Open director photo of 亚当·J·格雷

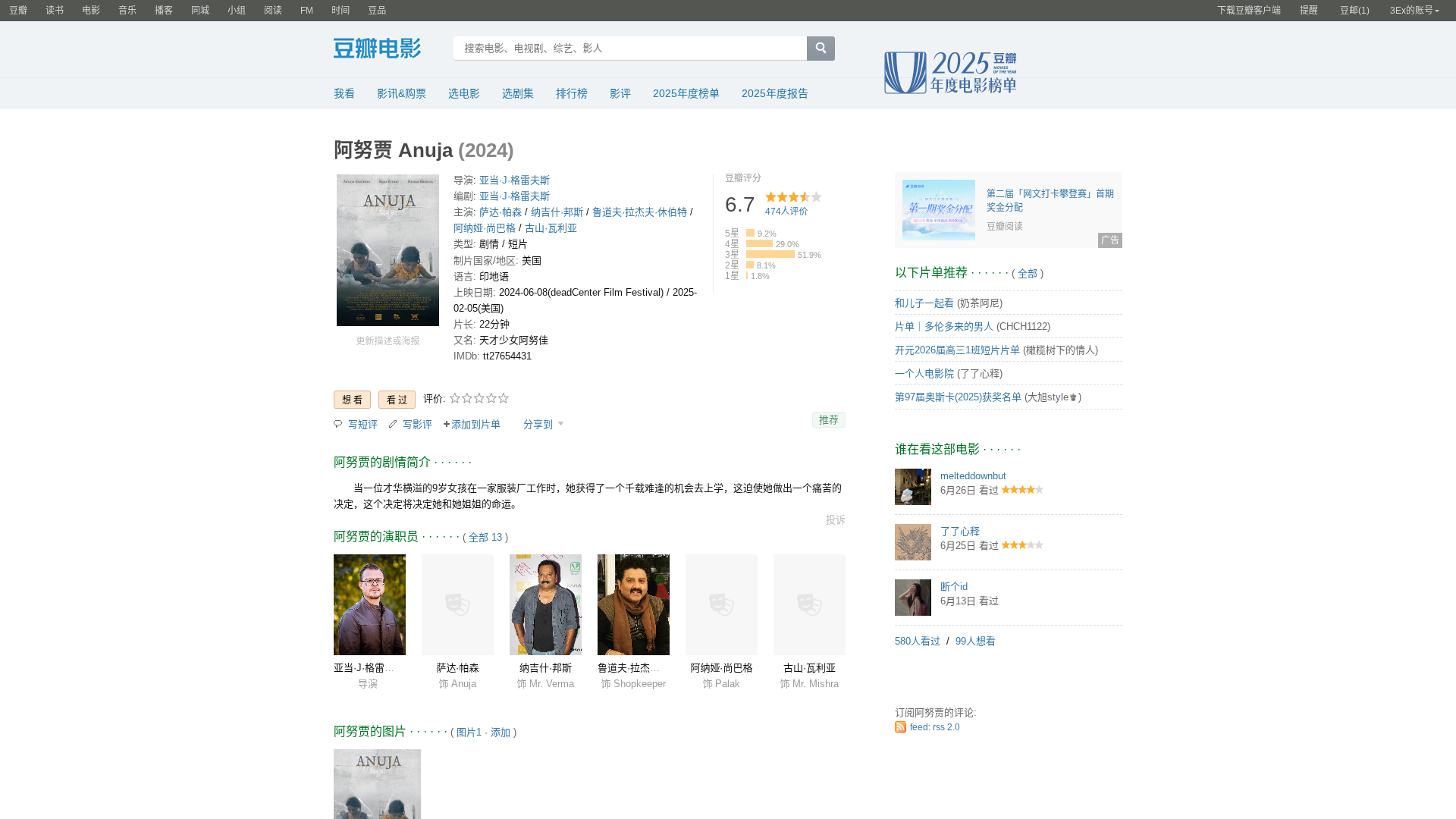point(369,605)
